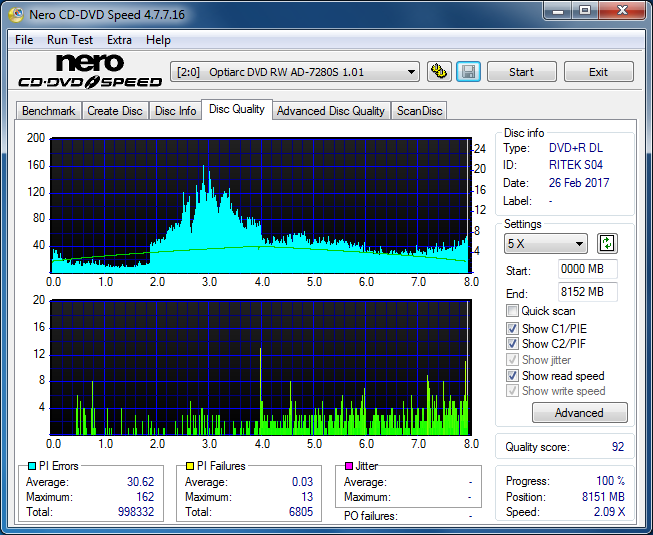The width and height of the screenshot is (653, 535).
Task: Expand the 5 X scan speed dropdown
Action: [546, 244]
